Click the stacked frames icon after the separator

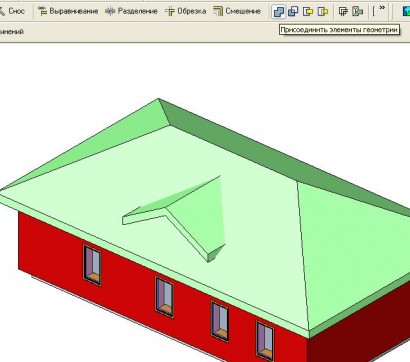343,12
